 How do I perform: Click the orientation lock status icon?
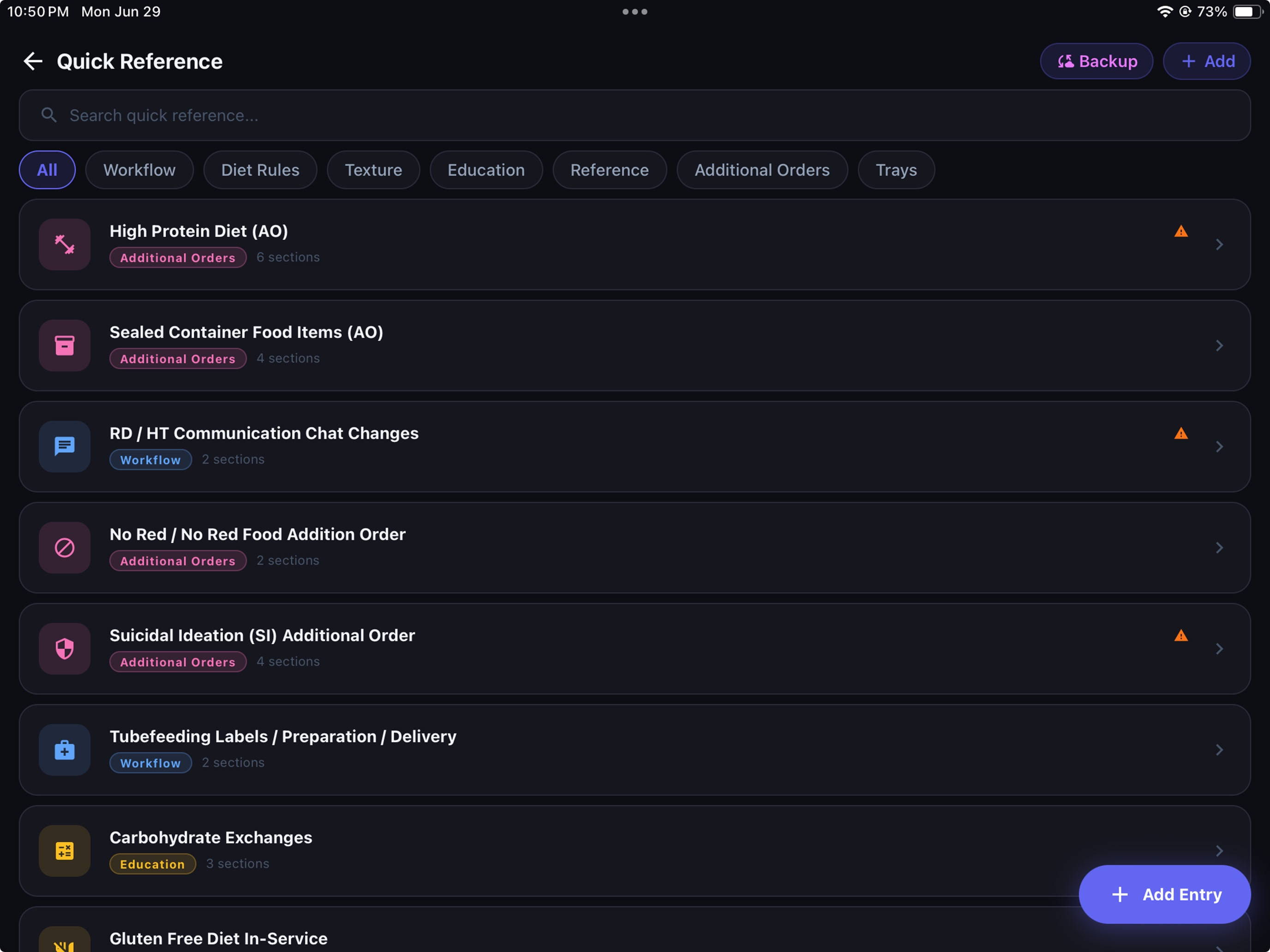pyautogui.click(x=1185, y=12)
